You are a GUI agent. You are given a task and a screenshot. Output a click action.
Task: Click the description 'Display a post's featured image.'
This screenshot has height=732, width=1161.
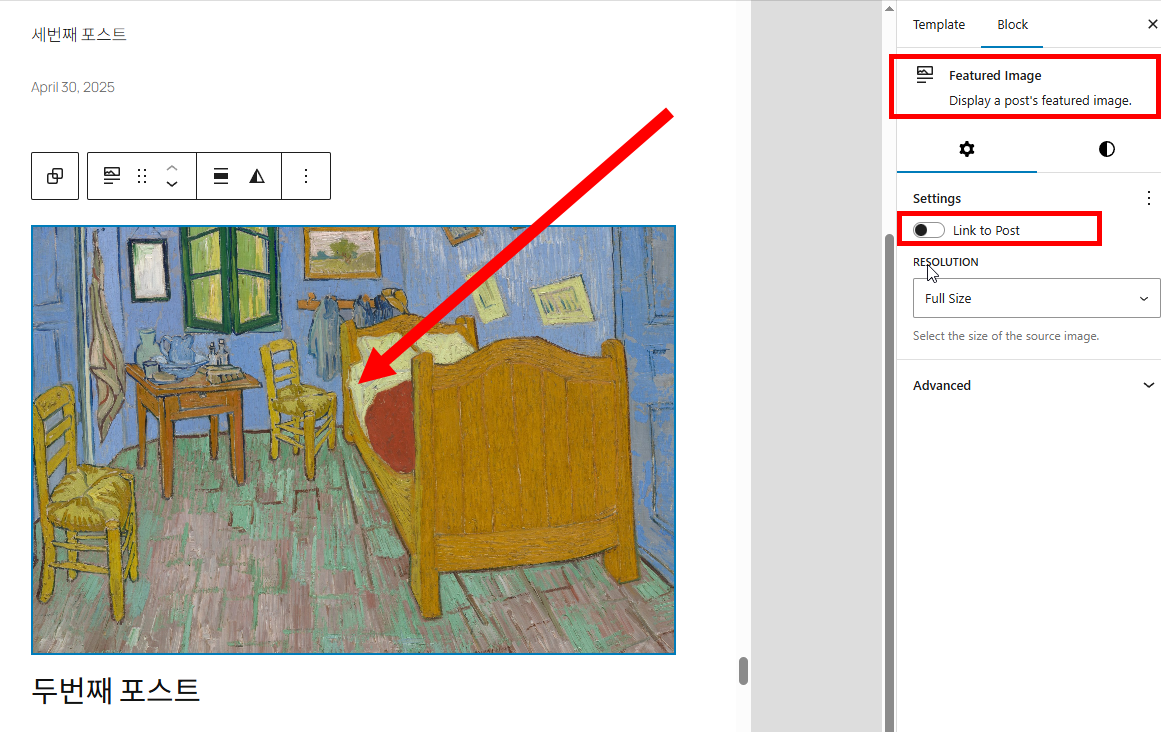coord(1040,101)
